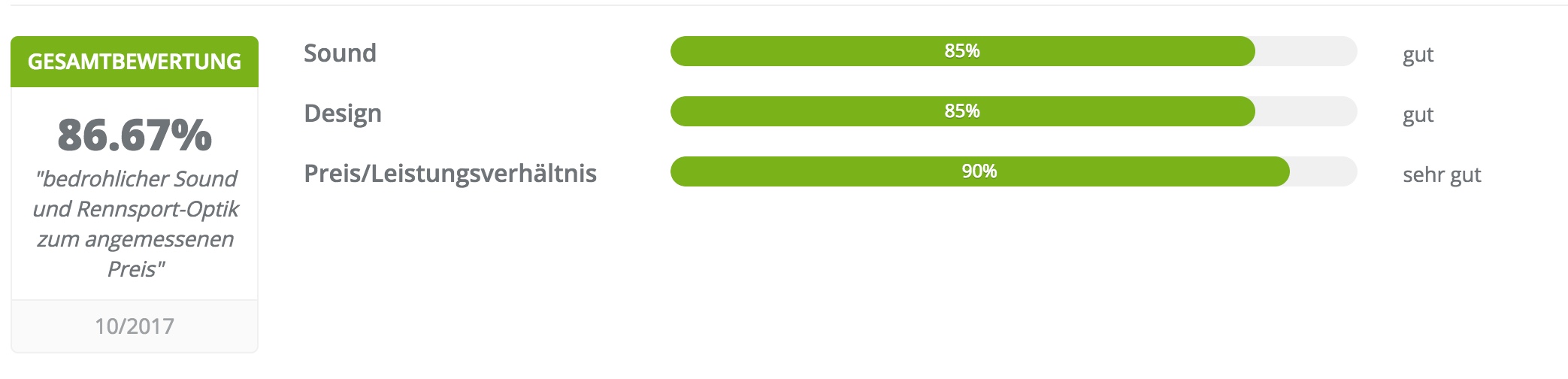The width and height of the screenshot is (1568, 379).
Task: Click the GESAMTBEWERTUNG green header
Action: pyautogui.click(x=135, y=62)
